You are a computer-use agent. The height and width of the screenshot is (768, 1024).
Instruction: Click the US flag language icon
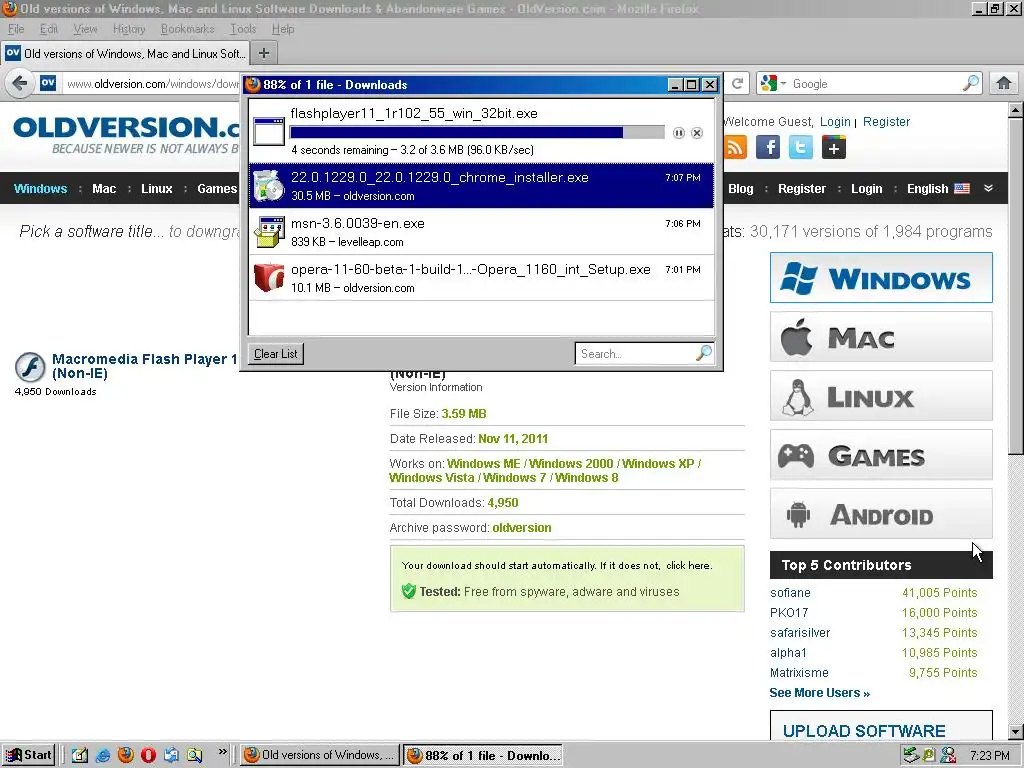(962, 188)
